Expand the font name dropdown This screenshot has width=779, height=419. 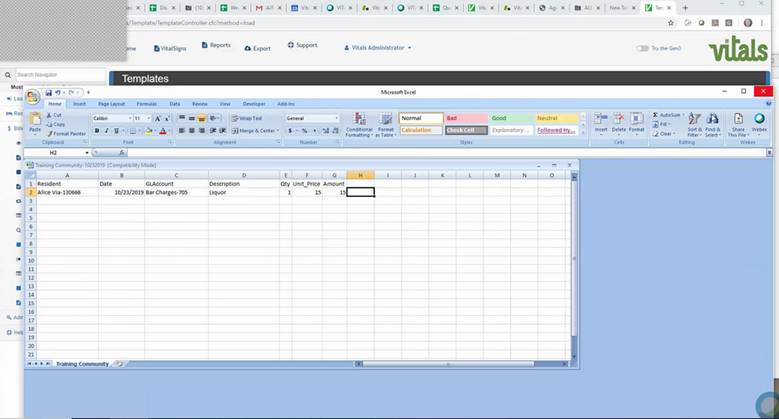[x=131, y=118]
